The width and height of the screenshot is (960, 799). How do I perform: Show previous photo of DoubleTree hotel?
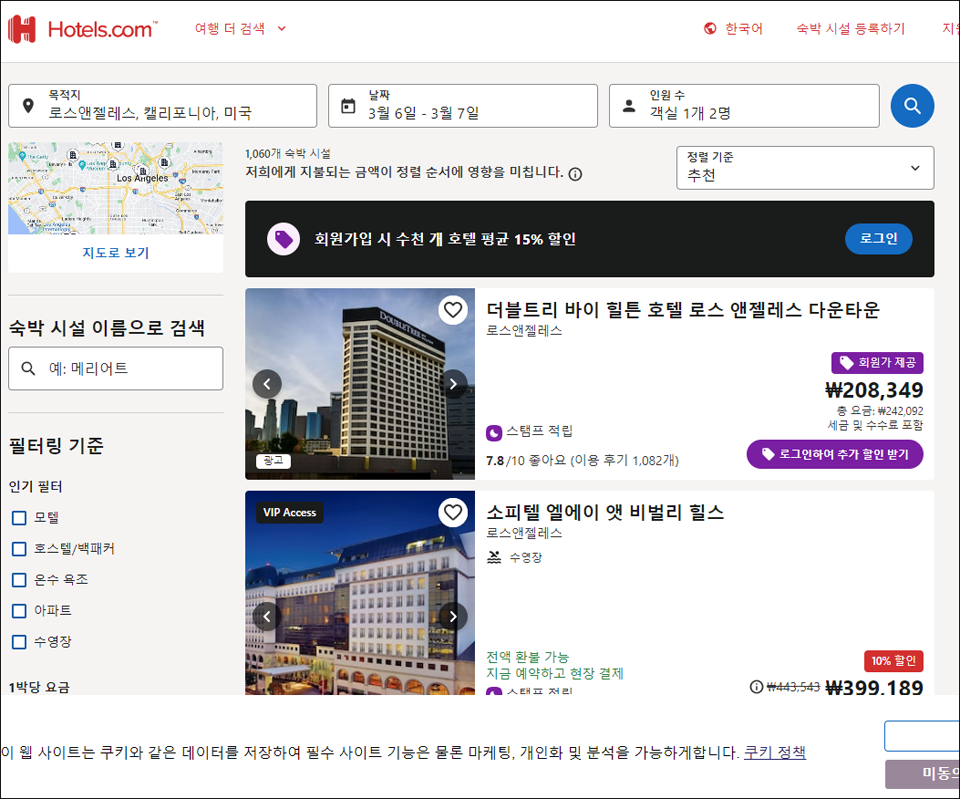pyautogui.click(x=267, y=384)
